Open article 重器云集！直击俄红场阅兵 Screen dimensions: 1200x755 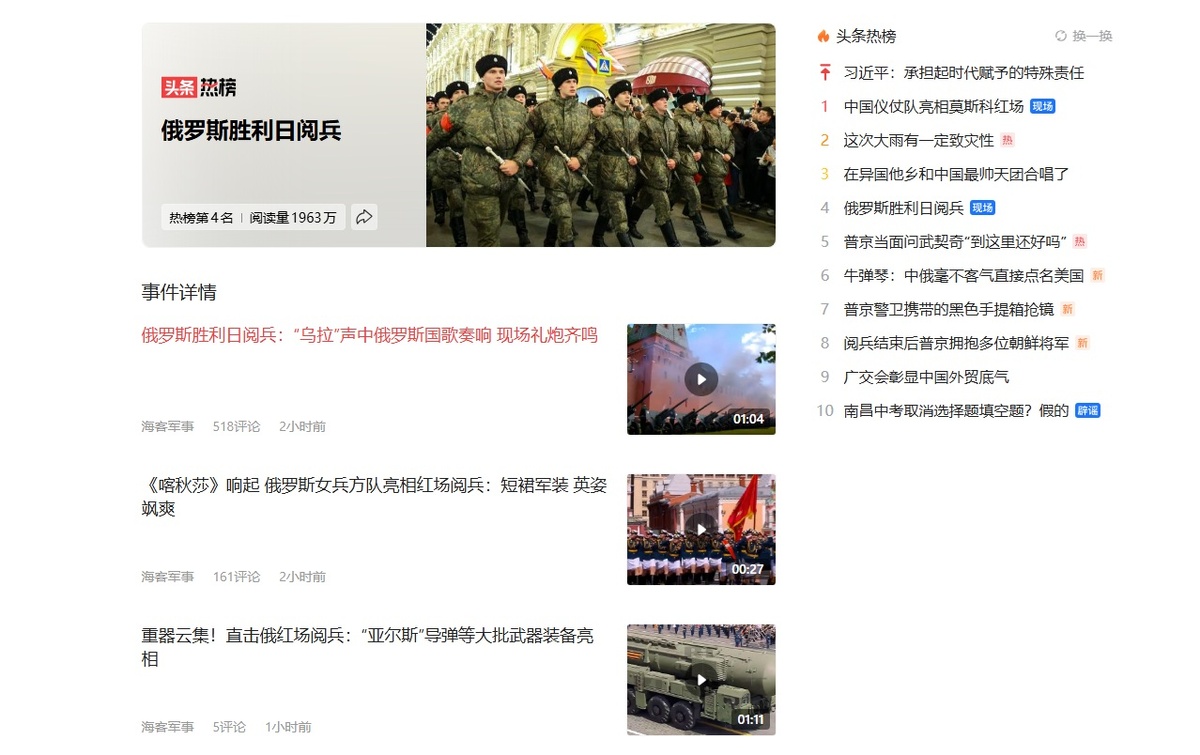368,647
